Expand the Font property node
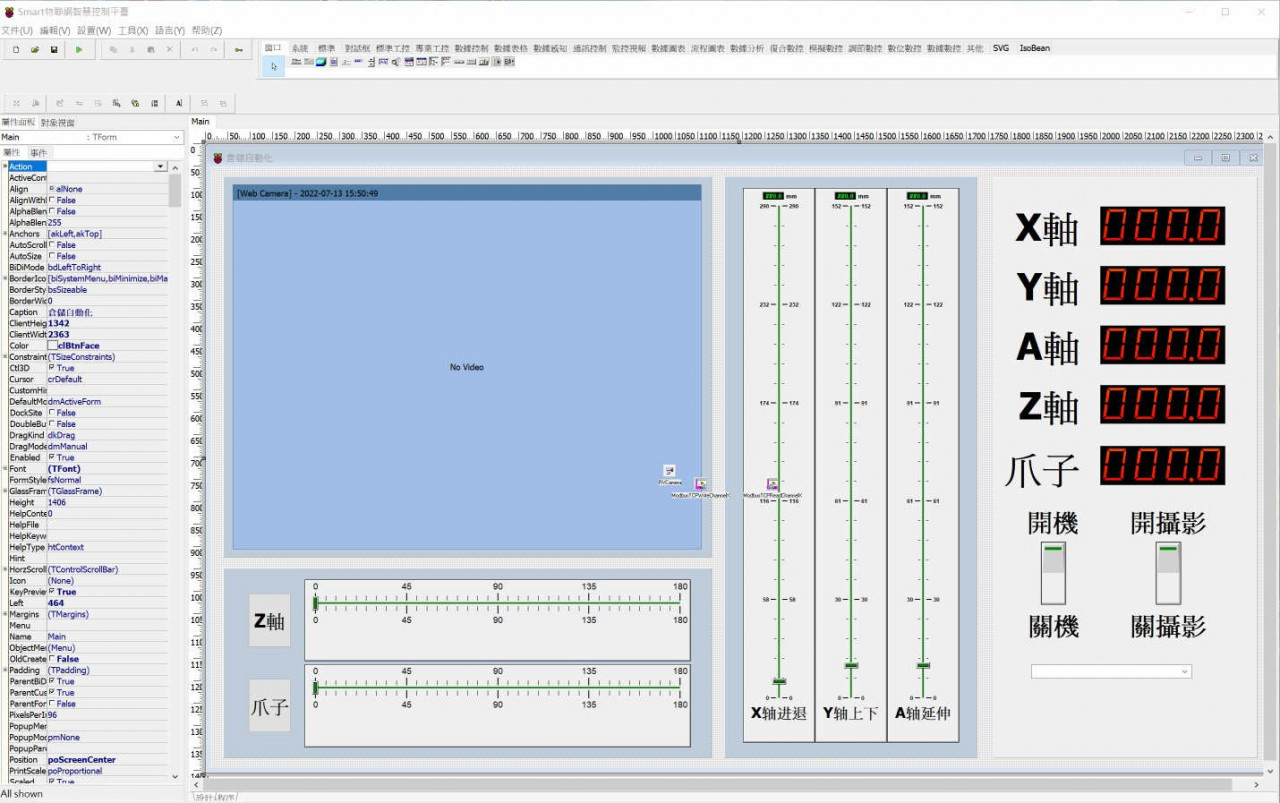 coord(5,468)
